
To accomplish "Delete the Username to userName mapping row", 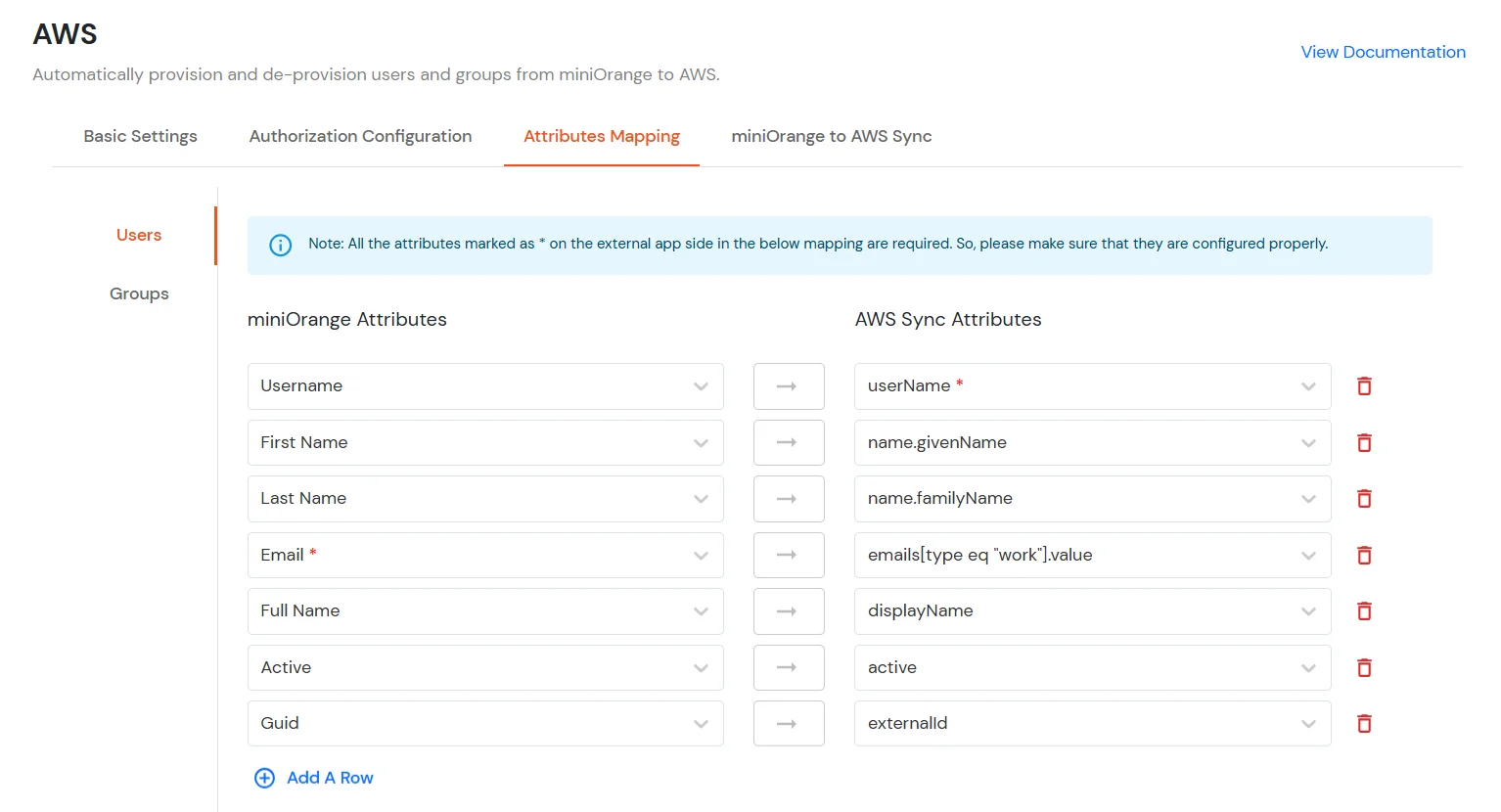I will pos(1363,385).
